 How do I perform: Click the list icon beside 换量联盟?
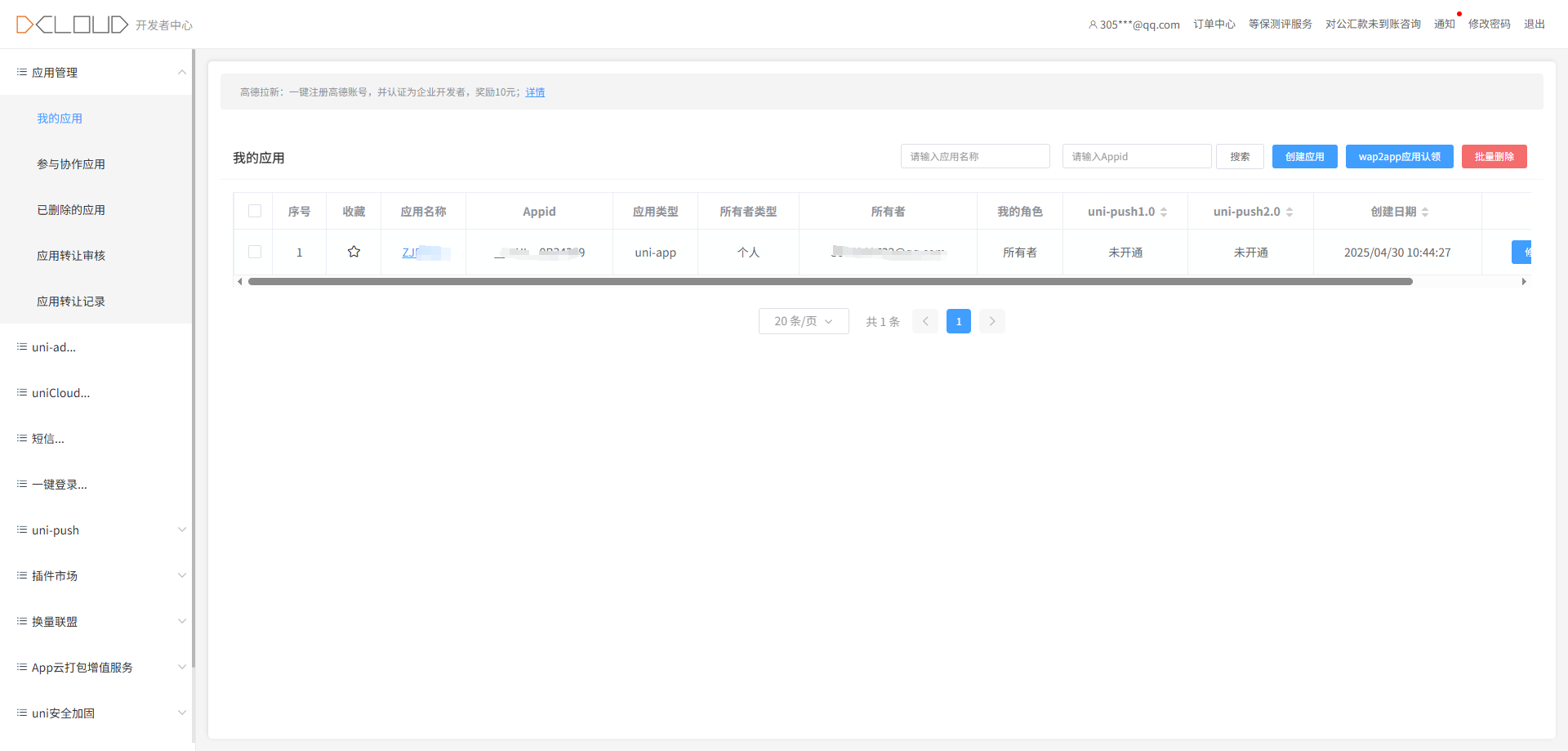22,621
